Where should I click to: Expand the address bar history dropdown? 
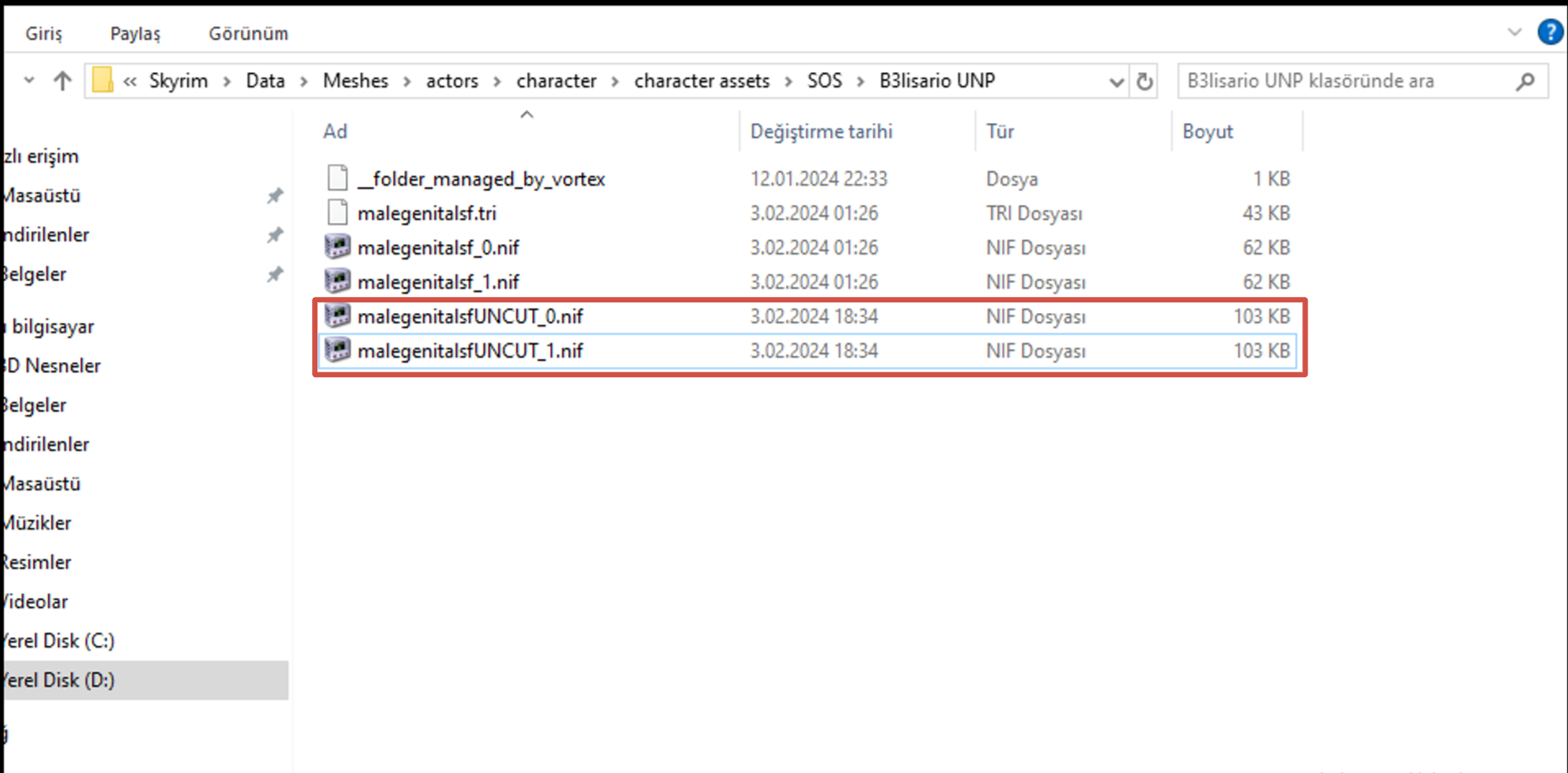(x=1116, y=82)
